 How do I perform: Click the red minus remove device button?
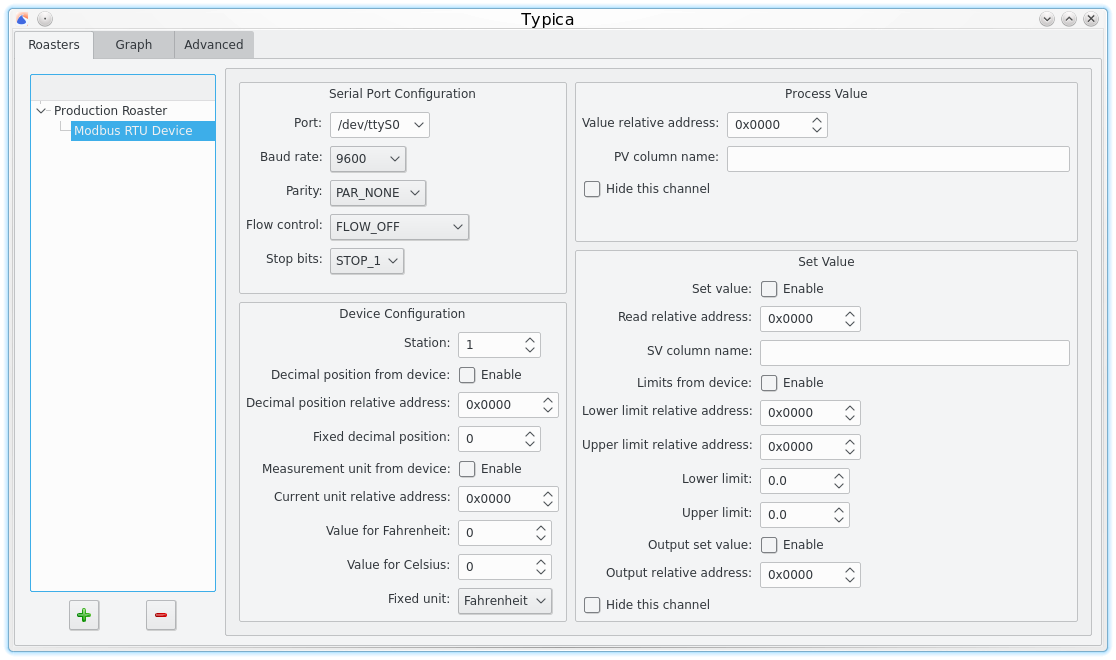[x=161, y=615]
